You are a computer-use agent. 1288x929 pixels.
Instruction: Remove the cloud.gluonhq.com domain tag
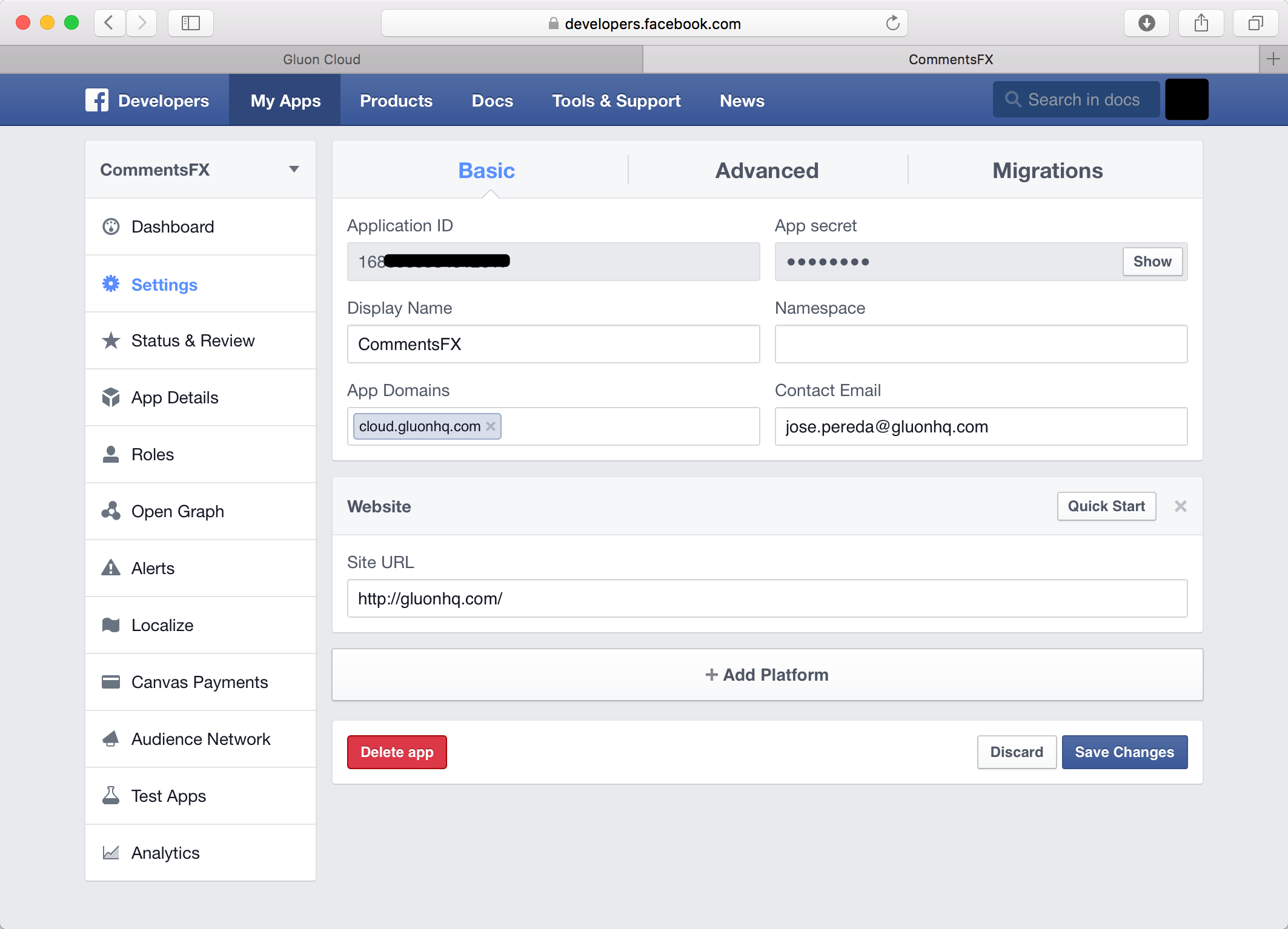pyautogui.click(x=491, y=426)
